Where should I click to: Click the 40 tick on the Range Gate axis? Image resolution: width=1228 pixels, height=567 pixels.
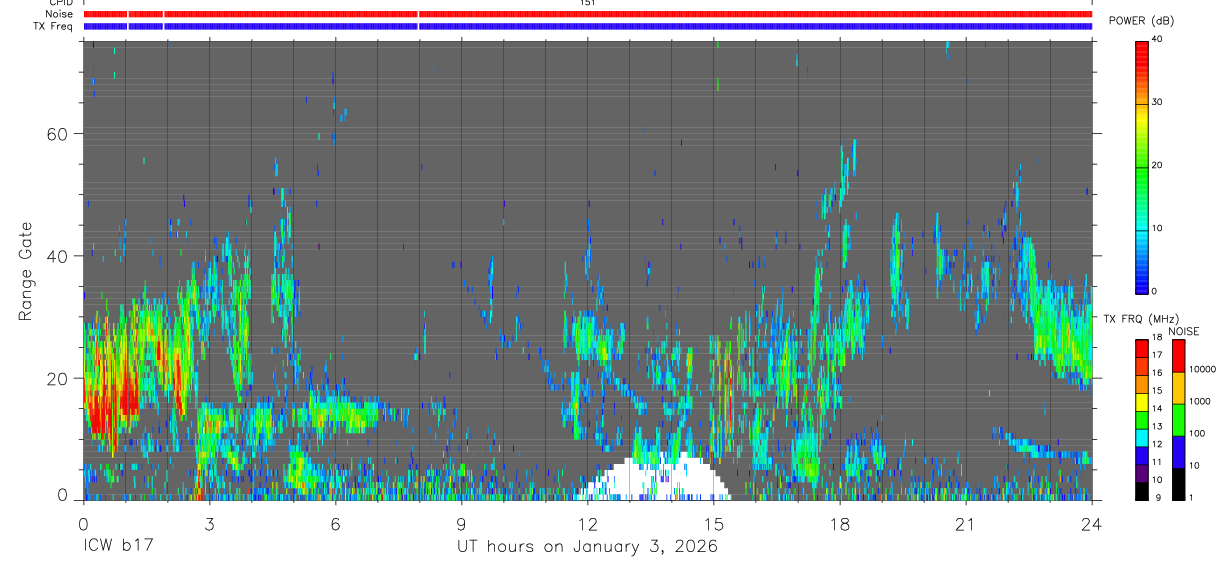click(58, 256)
